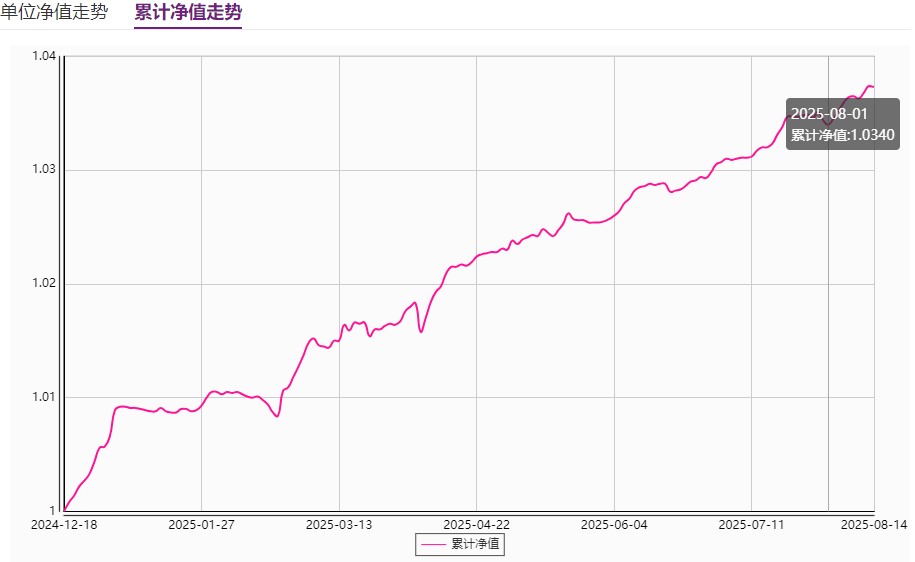Click the 2025-01-27 x-axis date label
Image resolution: width=915 pixels, height=562 pixels.
click(x=201, y=524)
